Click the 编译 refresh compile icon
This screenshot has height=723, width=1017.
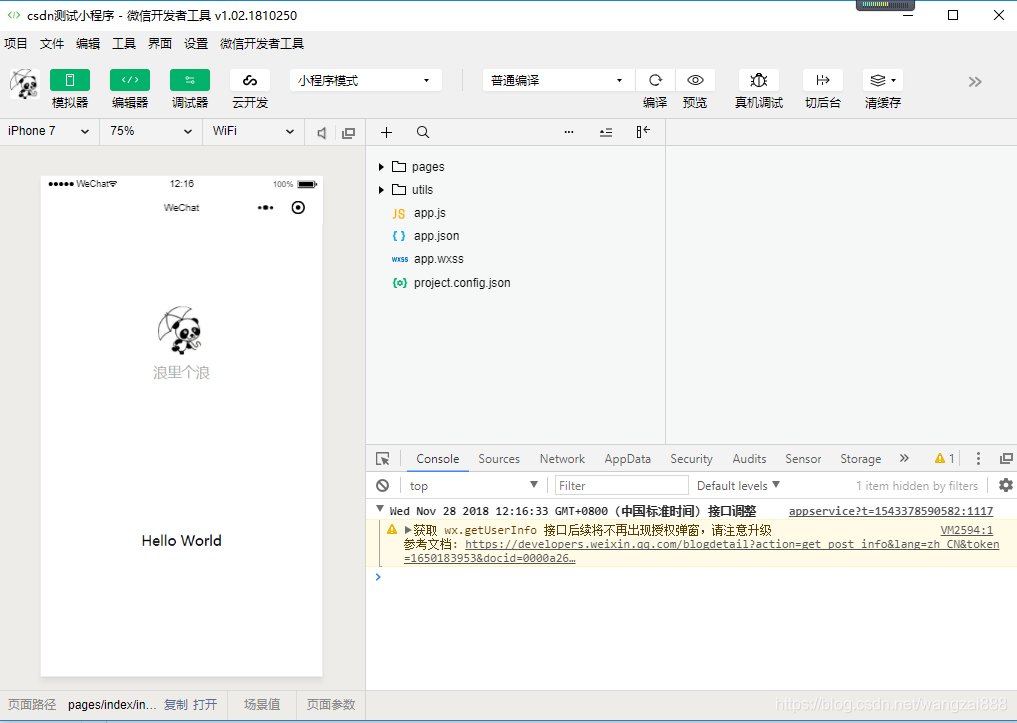click(x=655, y=80)
